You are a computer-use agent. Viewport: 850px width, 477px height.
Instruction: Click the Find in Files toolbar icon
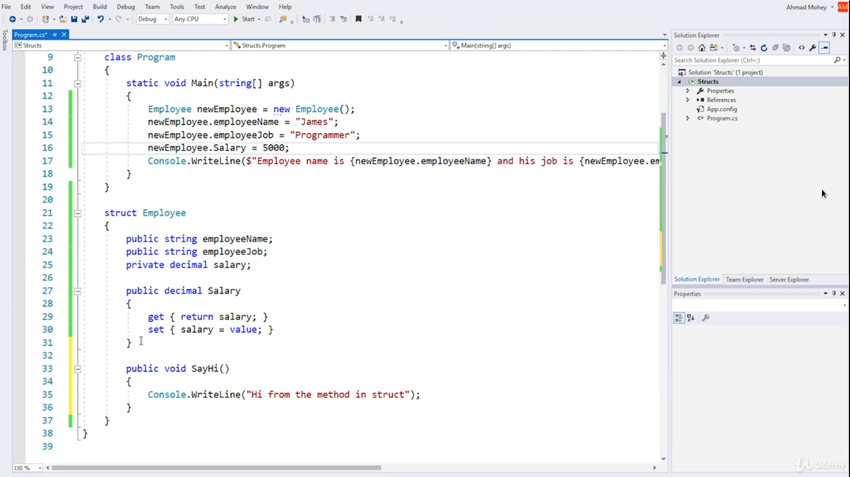[x=282, y=19]
